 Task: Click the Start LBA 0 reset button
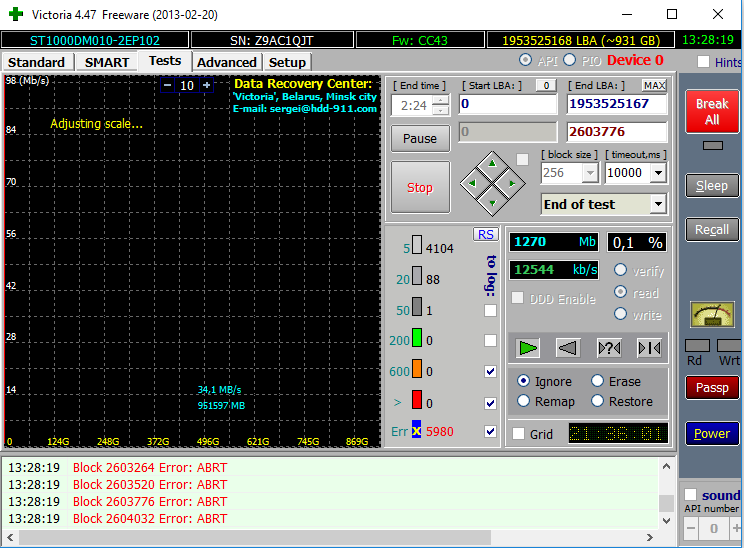point(546,85)
